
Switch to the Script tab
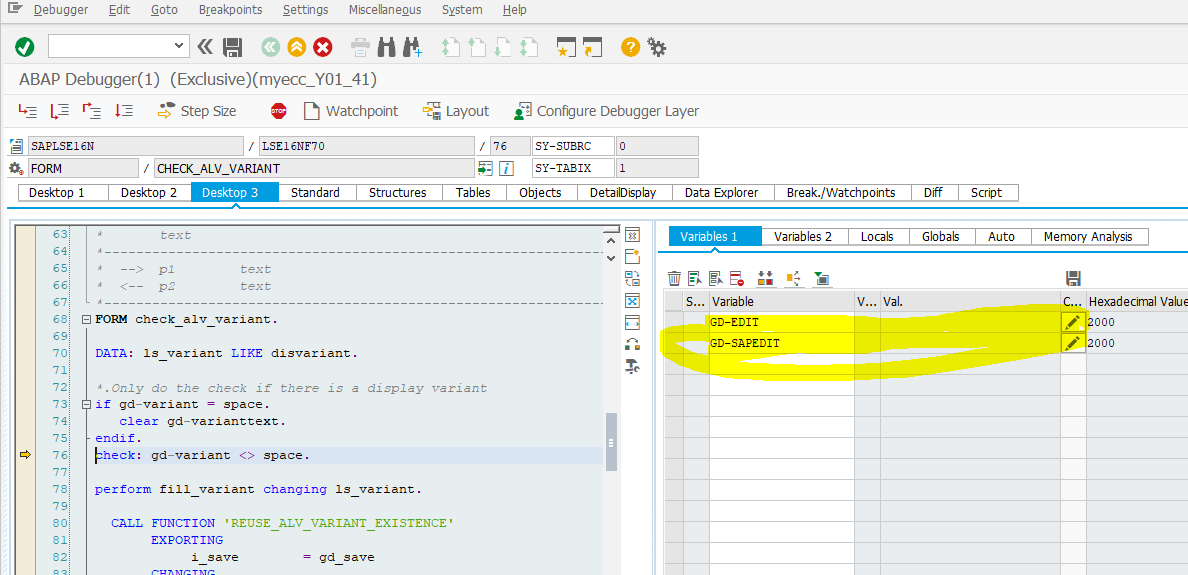[x=986, y=192]
